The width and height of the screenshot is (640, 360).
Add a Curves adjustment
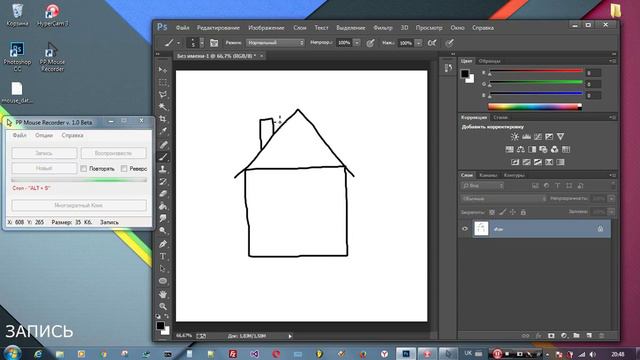click(x=538, y=136)
